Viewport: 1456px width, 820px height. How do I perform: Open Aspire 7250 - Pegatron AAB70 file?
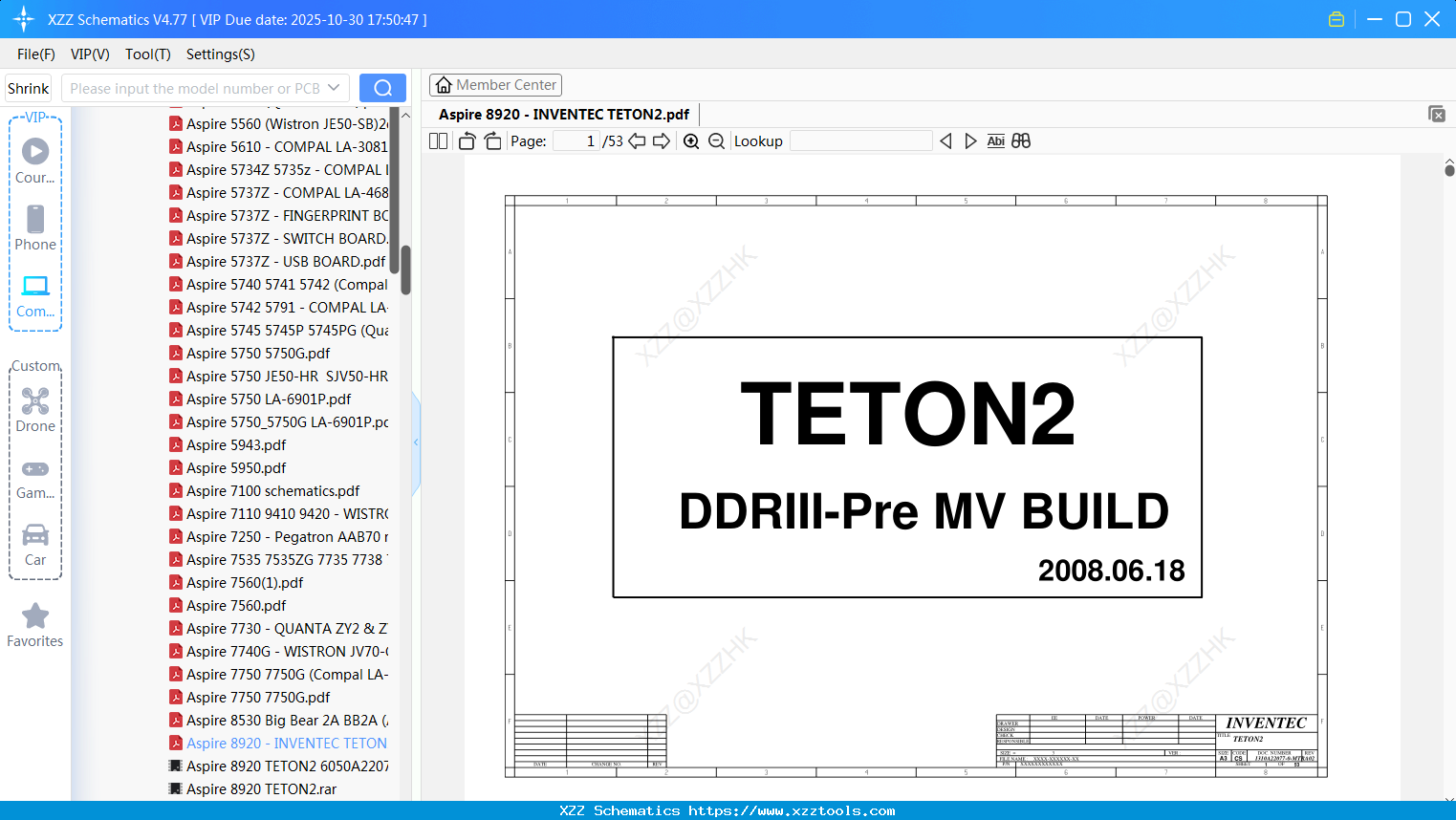(x=278, y=537)
